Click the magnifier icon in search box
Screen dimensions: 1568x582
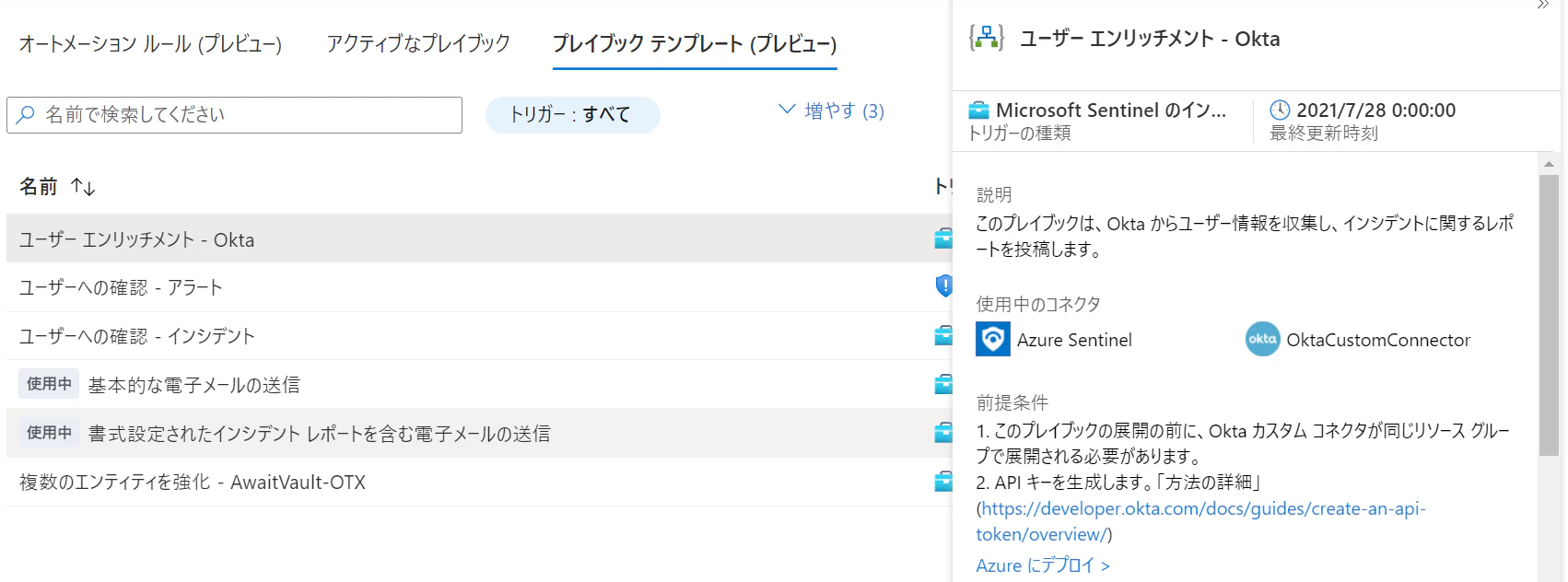click(26, 114)
